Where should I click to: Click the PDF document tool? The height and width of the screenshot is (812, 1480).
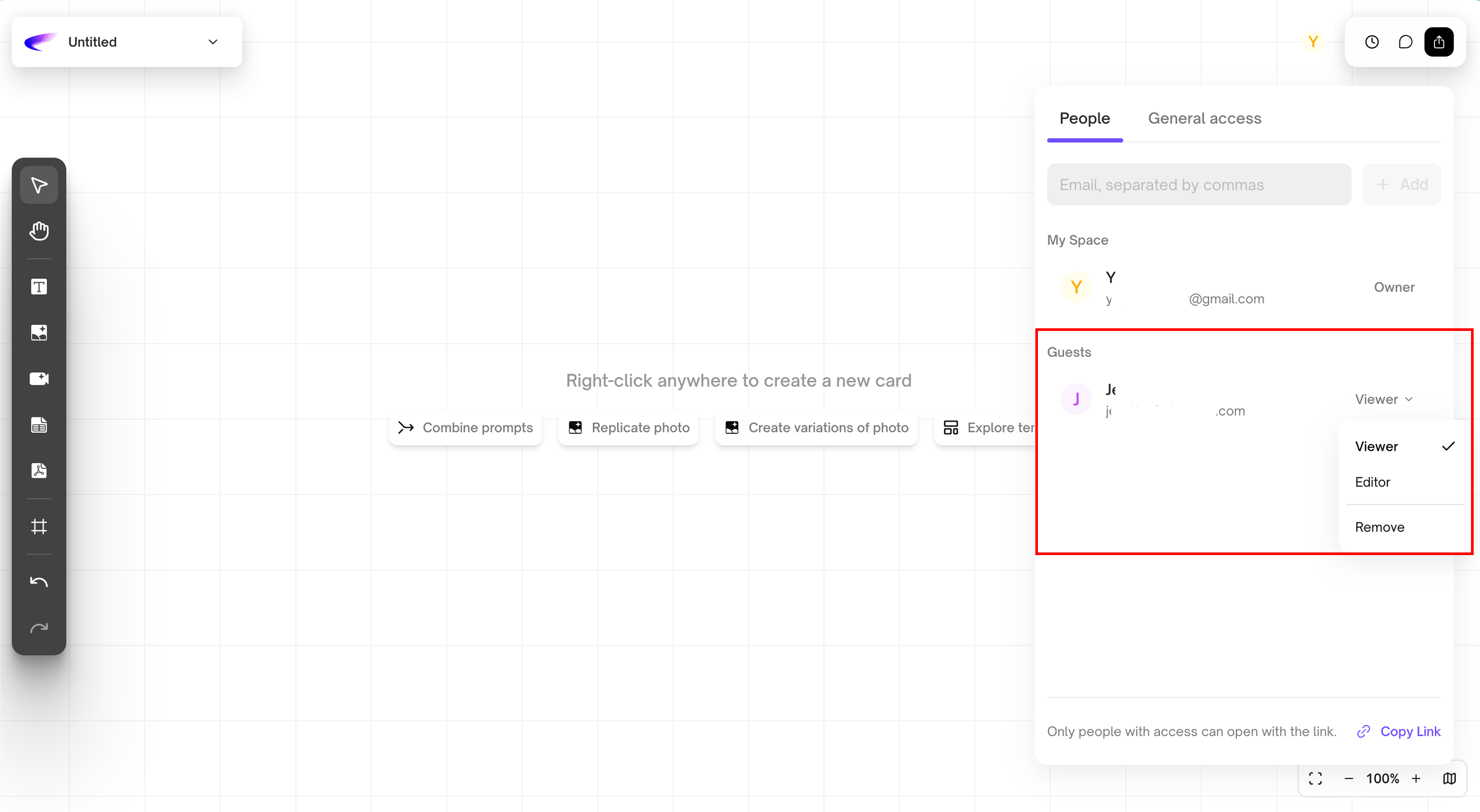tap(39, 471)
